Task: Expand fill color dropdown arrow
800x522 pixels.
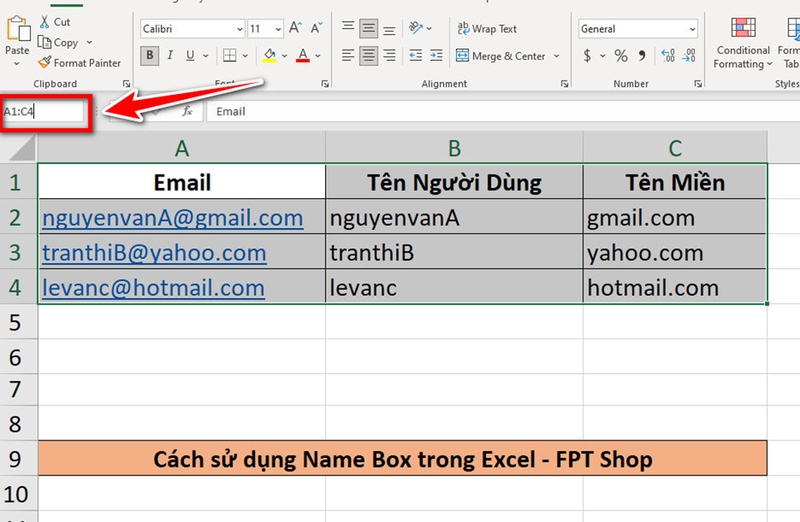Action: (x=285, y=56)
